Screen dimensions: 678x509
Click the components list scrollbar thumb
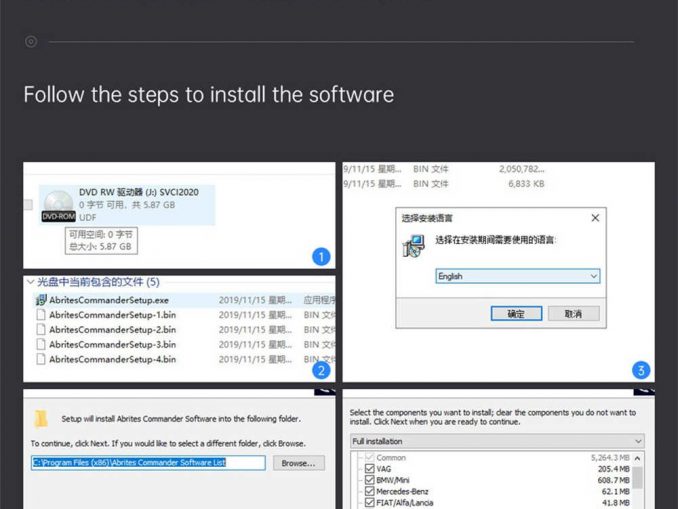[x=638, y=477]
